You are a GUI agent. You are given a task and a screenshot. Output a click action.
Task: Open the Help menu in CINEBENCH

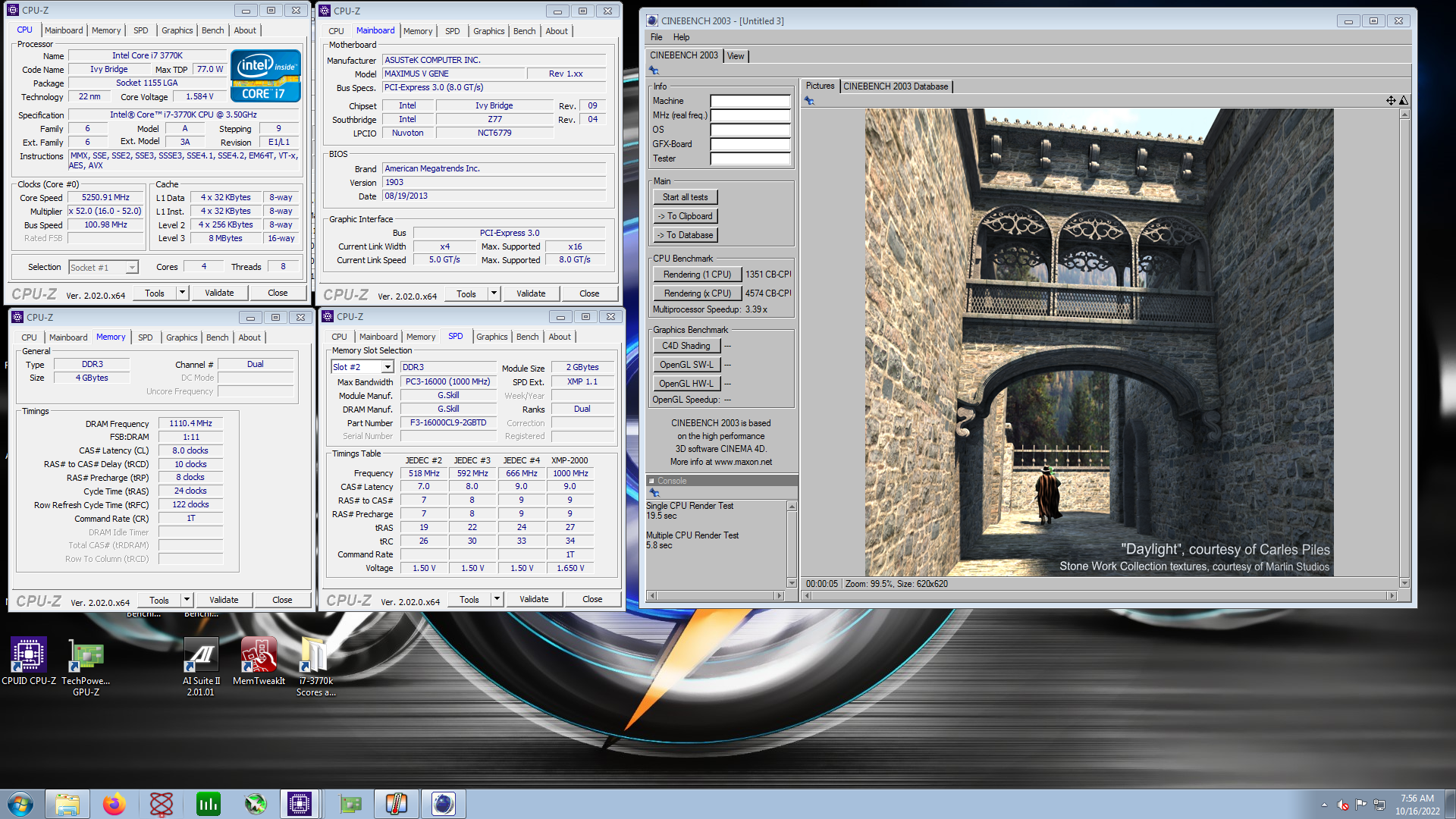[x=681, y=37]
